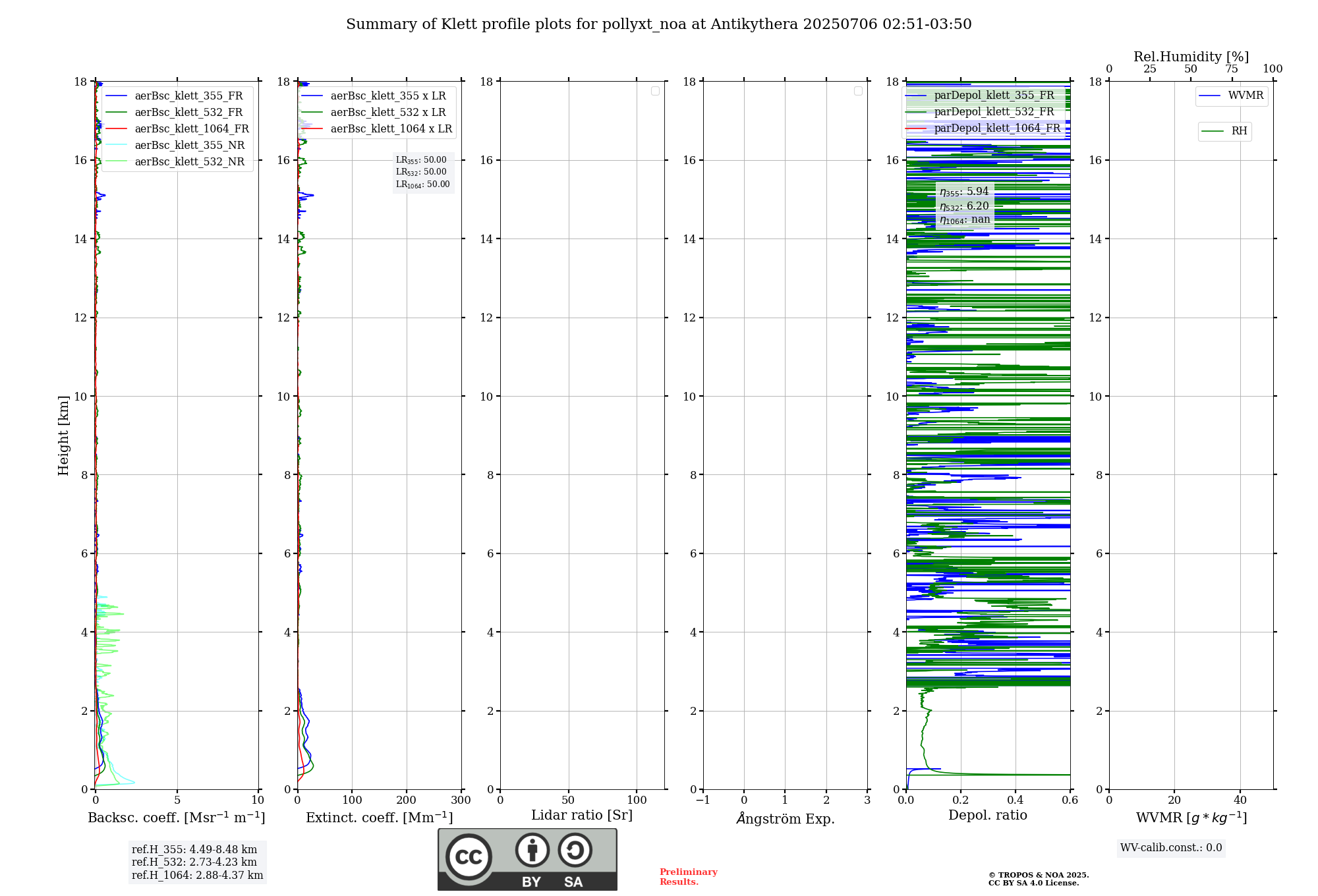Click the RH legend entry
The image size is (1318, 896).
point(1224,131)
